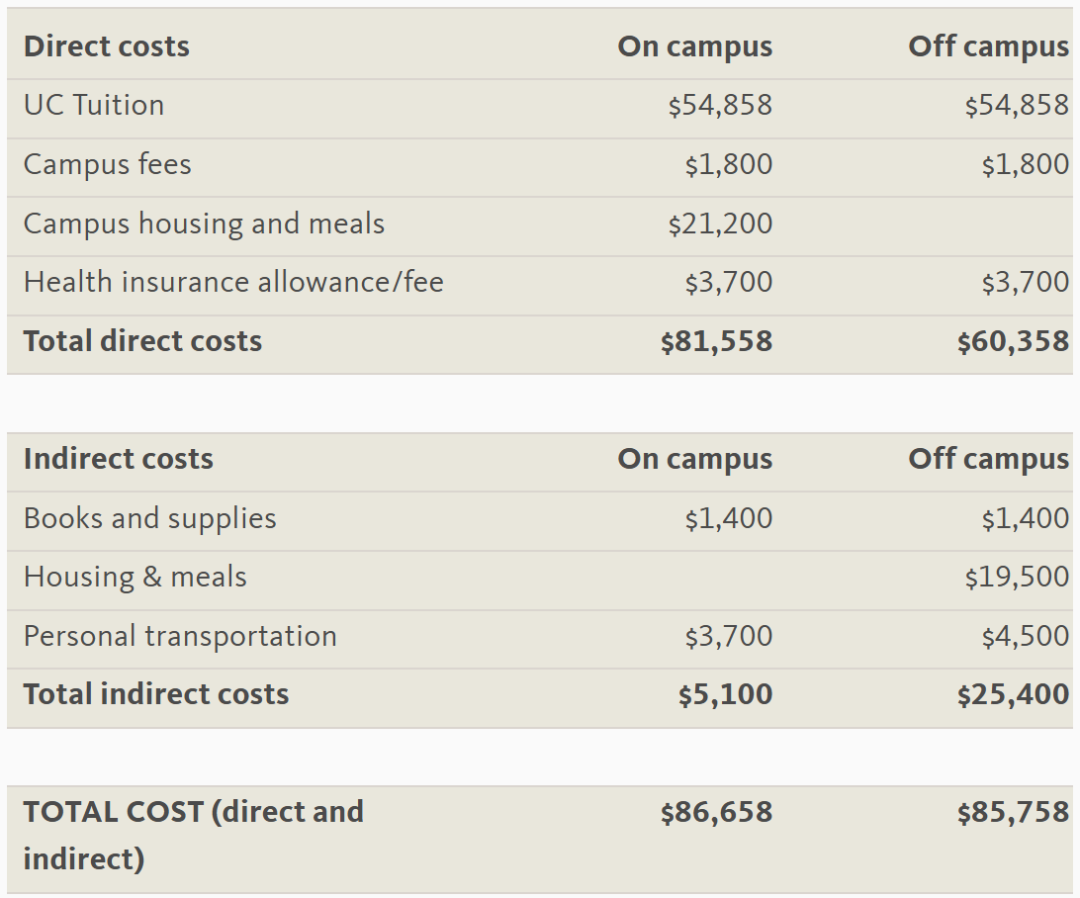The image size is (1080, 898).
Task: Select the off-campus Campus fees amount
Action: pyautogui.click(x=1024, y=164)
